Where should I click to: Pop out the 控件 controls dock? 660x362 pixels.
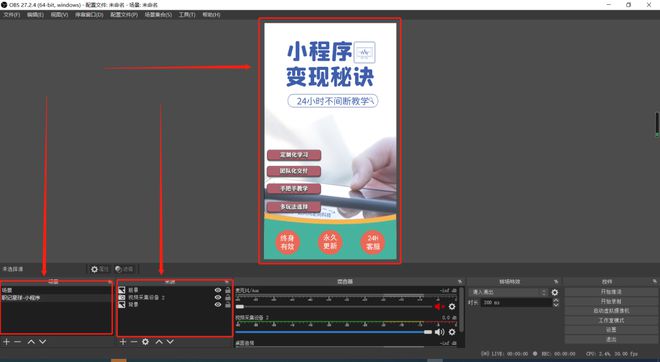655,281
